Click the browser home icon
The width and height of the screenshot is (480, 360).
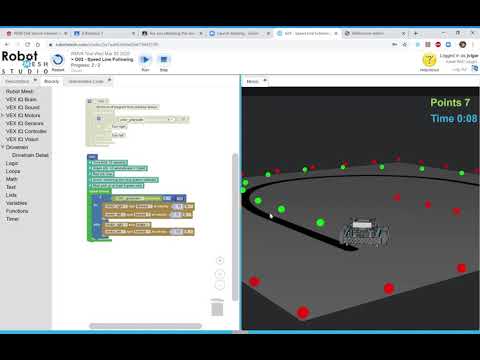38,44
